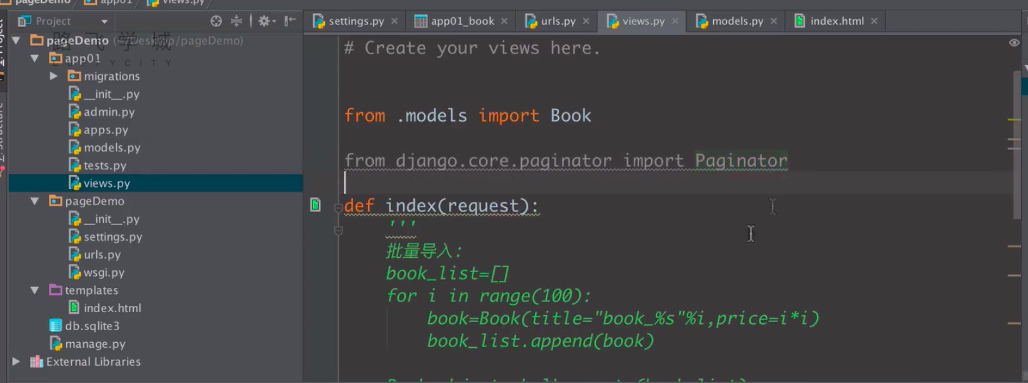Click the scroll-from-source crosshair icon

[x=216, y=21]
